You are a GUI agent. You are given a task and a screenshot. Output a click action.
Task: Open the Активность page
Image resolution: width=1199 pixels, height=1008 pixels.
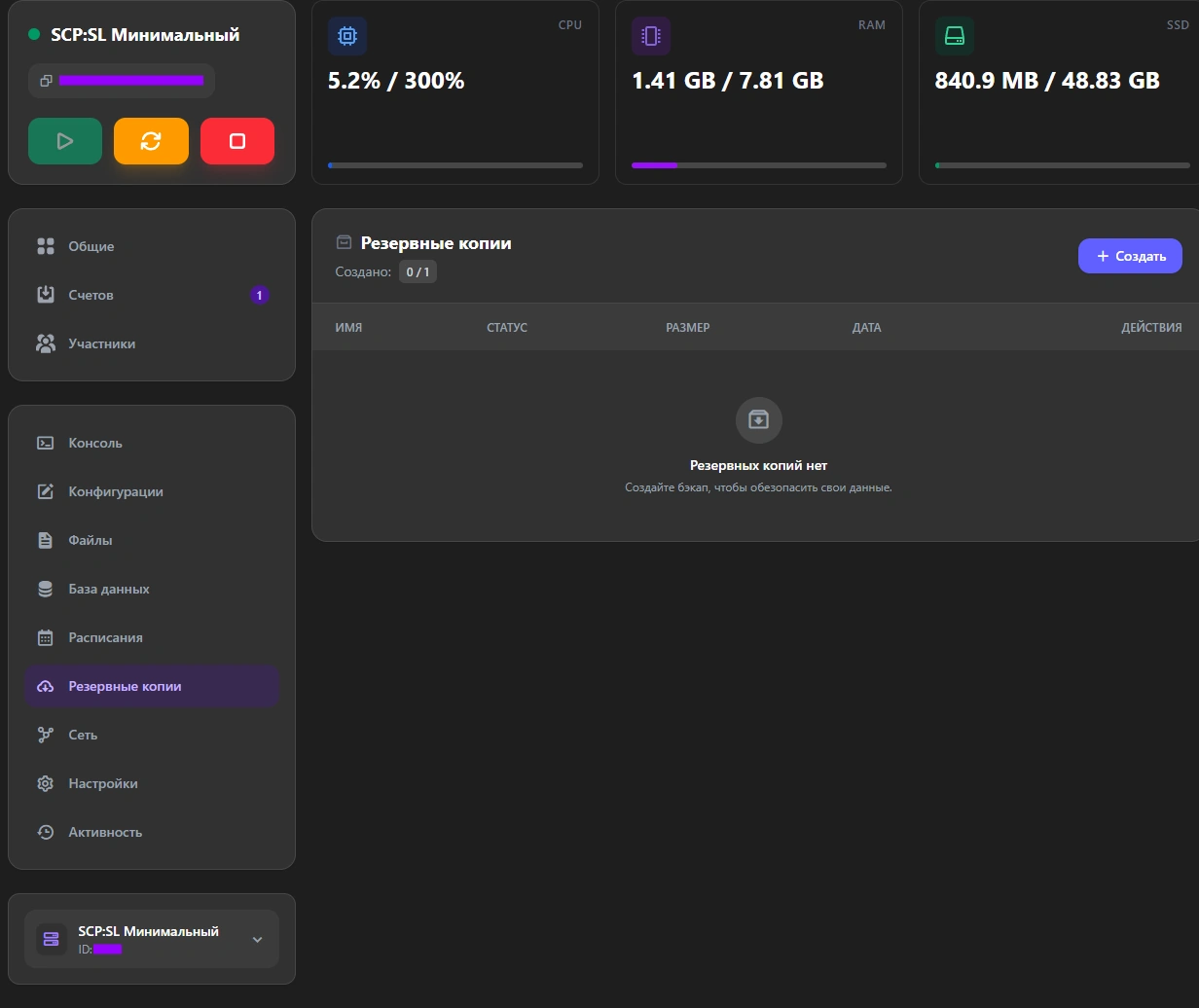pyautogui.click(x=152, y=832)
